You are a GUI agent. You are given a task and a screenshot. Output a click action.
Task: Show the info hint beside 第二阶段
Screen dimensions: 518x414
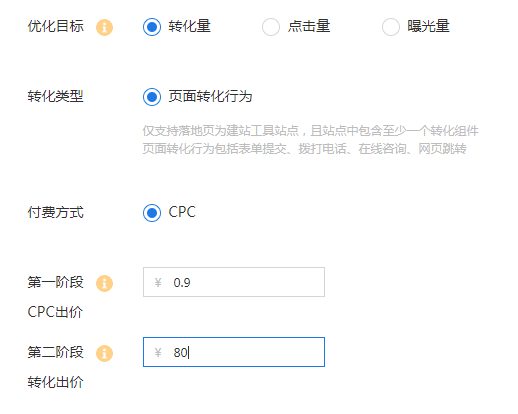point(104,353)
